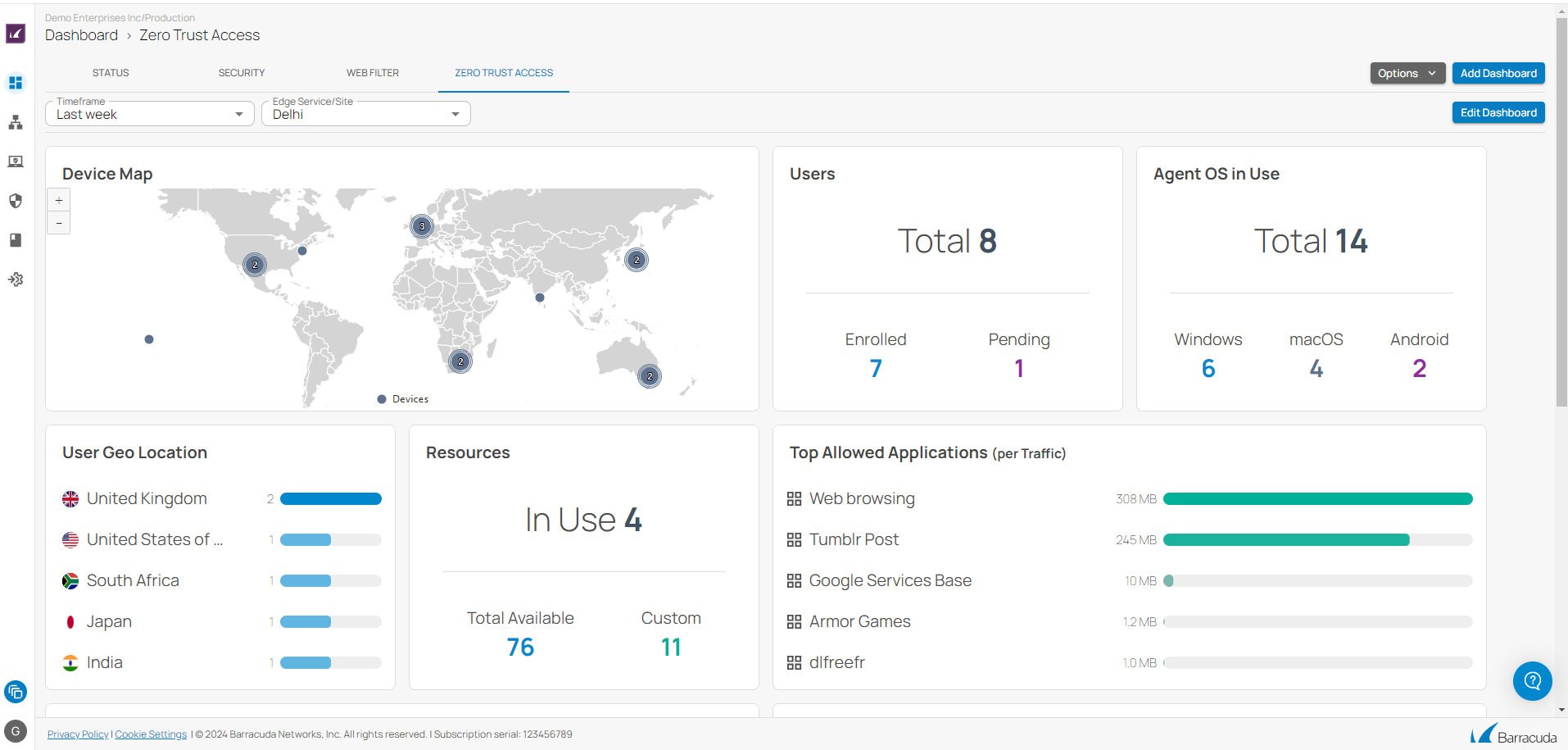This screenshot has width=1568, height=750.
Task: Click Custom resources value 11
Action: (x=671, y=648)
